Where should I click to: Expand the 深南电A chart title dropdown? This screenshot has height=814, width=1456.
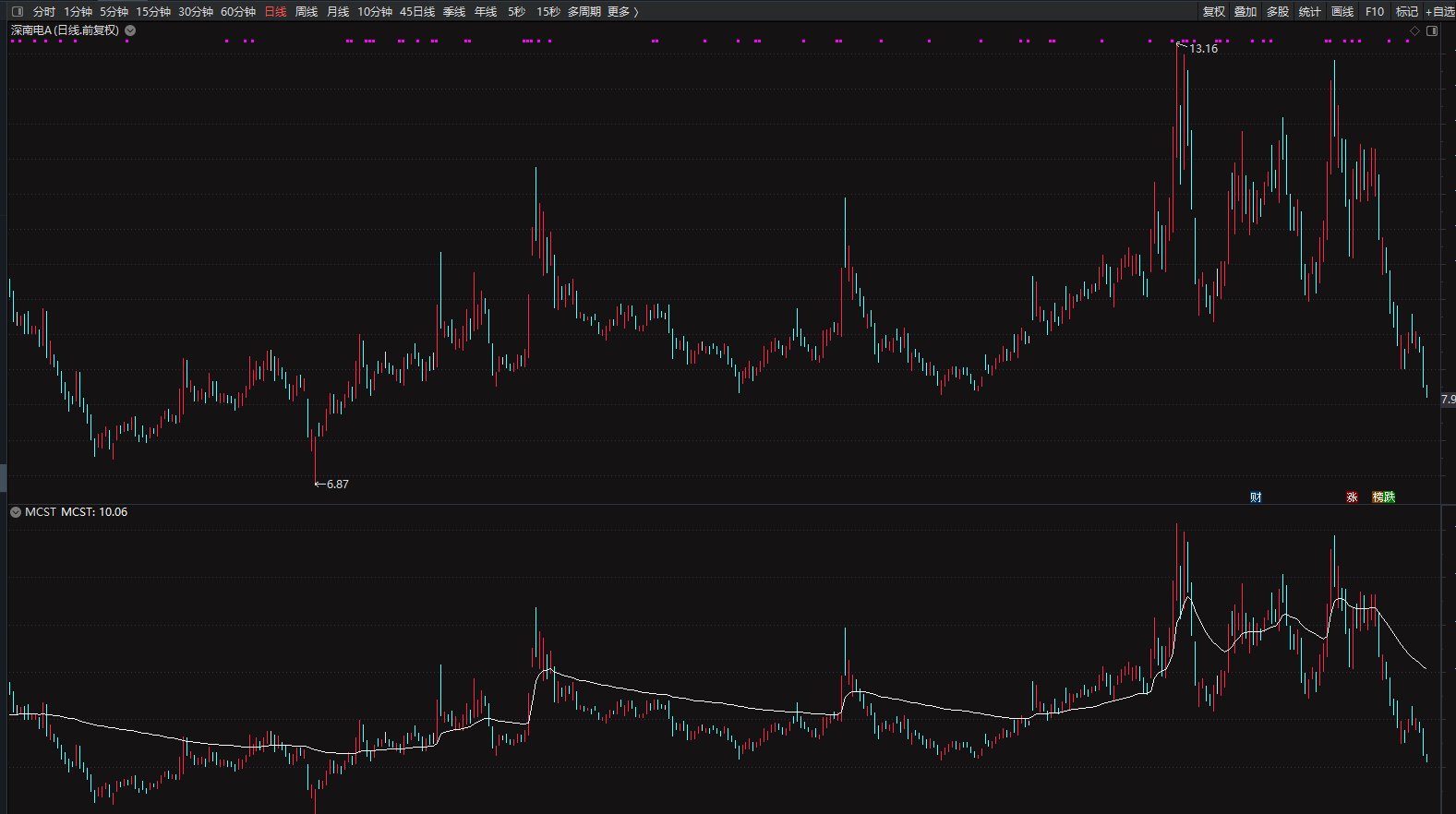tap(130, 30)
